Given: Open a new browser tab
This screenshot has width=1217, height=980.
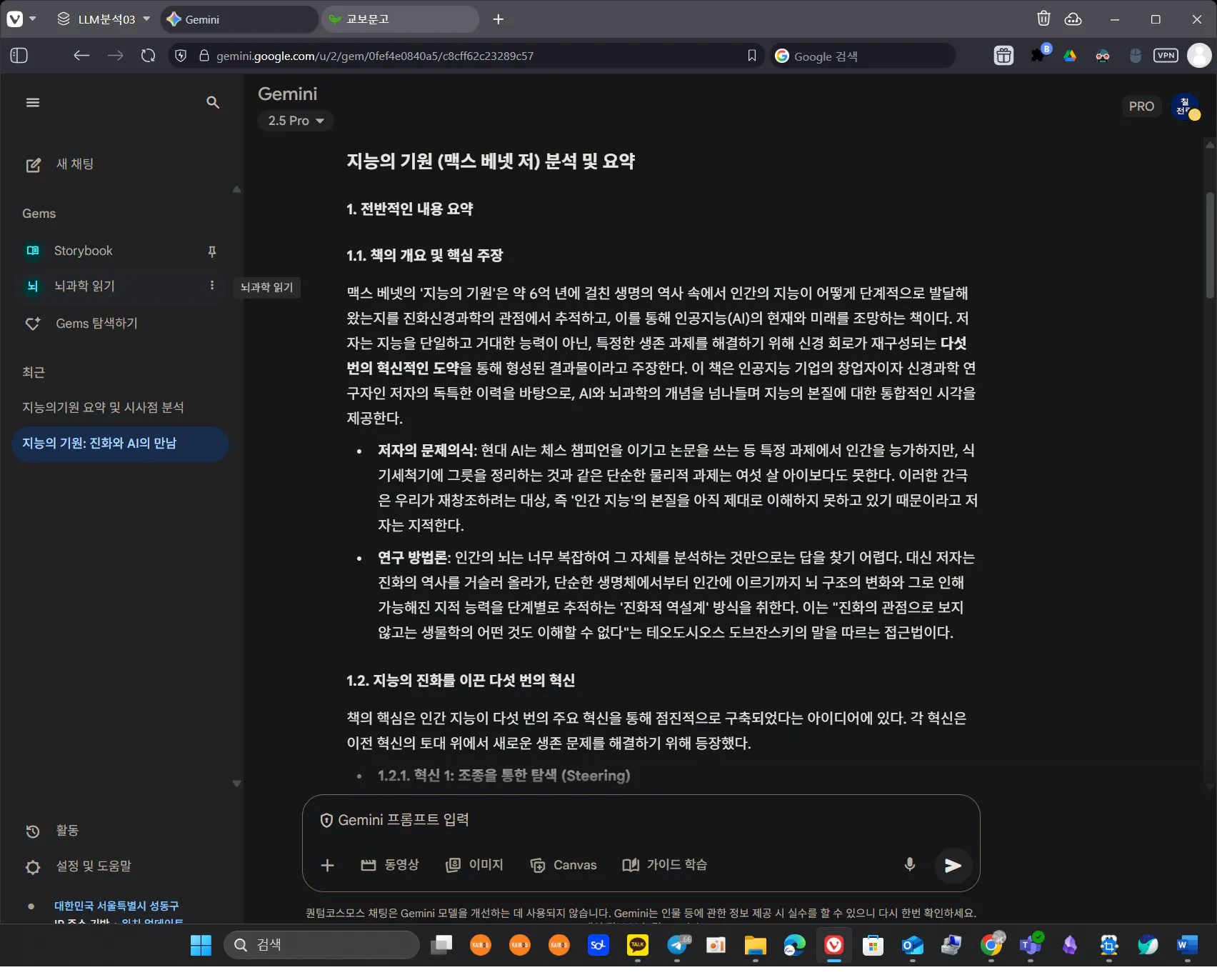Looking at the screenshot, I should pyautogui.click(x=499, y=19).
